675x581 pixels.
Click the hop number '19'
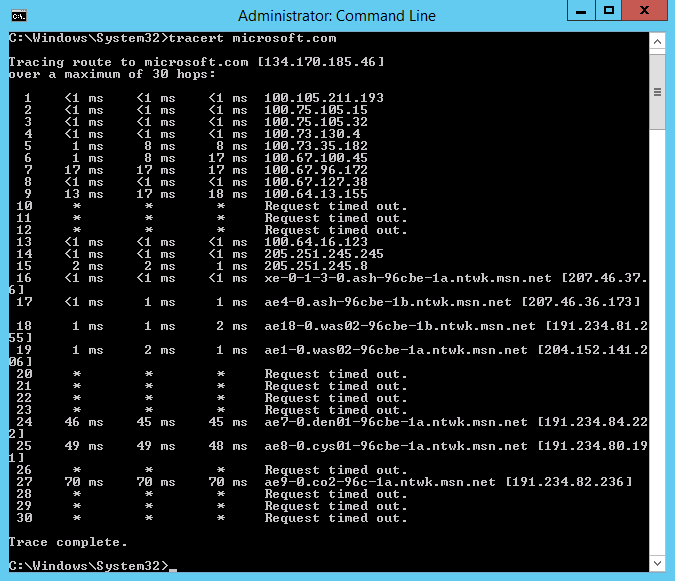pos(24,350)
